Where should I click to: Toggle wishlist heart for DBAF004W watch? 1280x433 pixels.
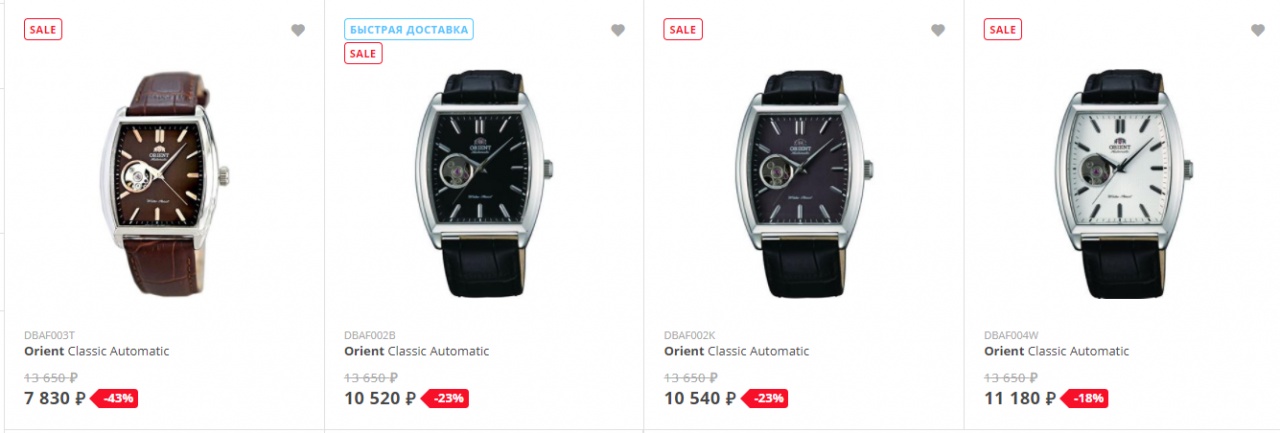1258,30
